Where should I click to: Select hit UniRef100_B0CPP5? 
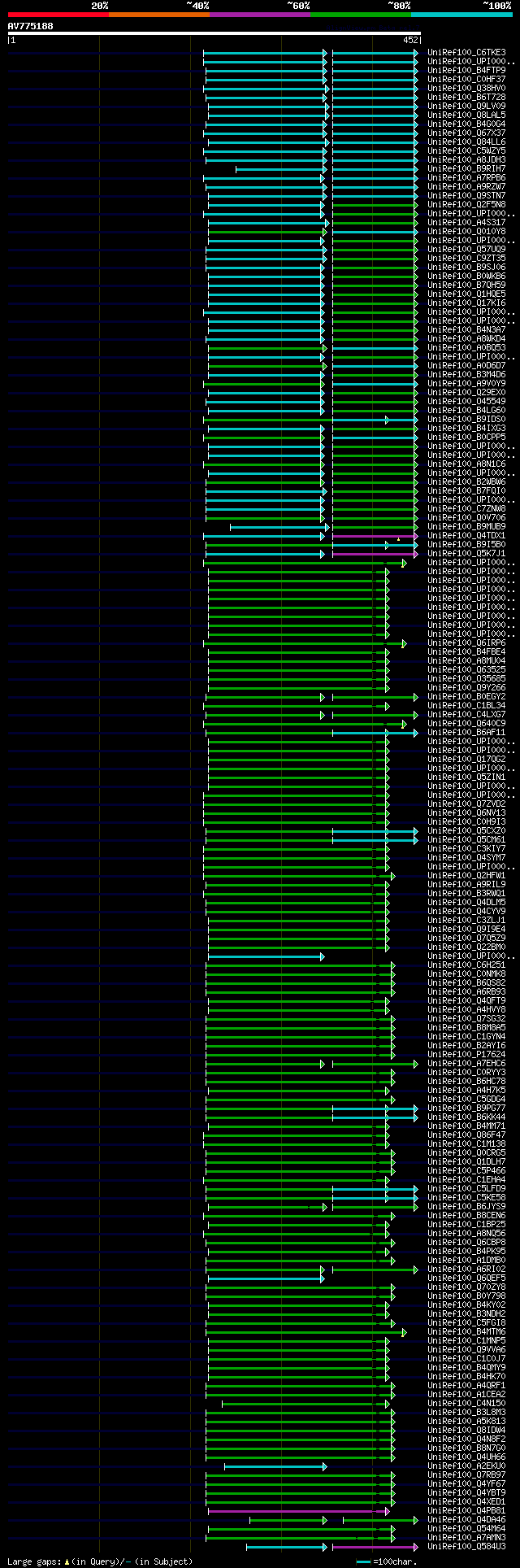pos(466,438)
